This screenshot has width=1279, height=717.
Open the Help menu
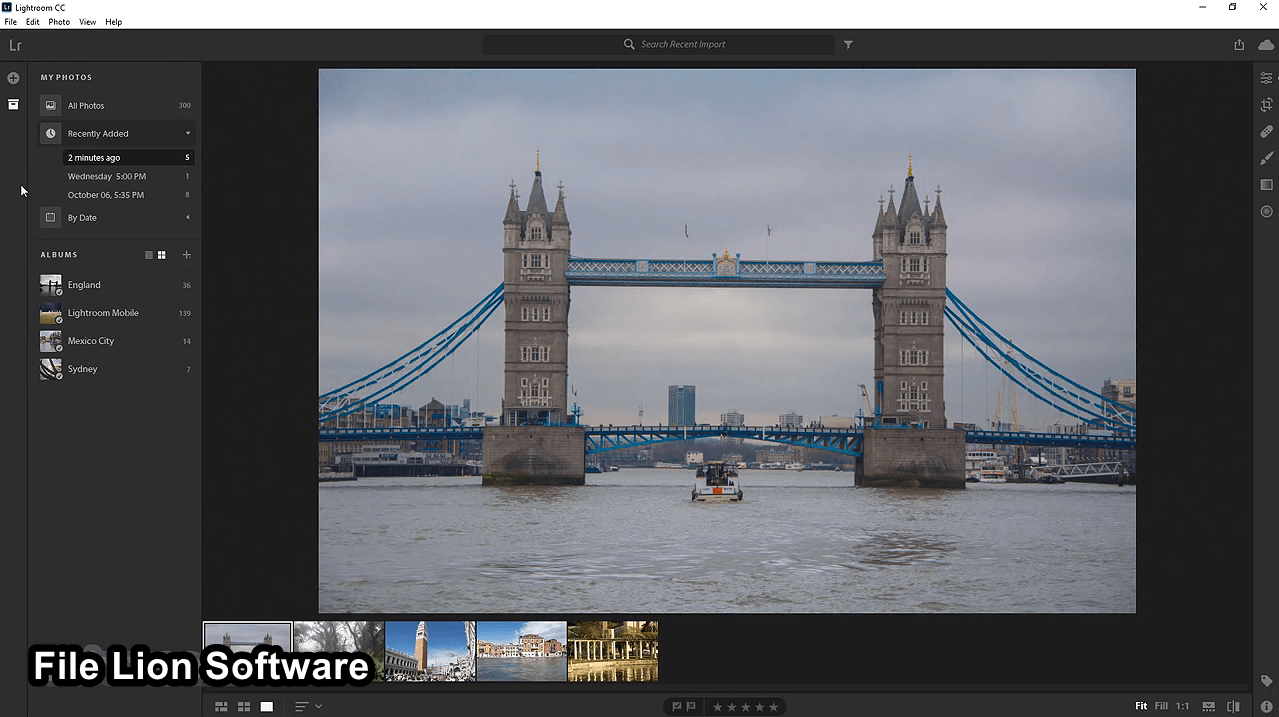tap(114, 22)
